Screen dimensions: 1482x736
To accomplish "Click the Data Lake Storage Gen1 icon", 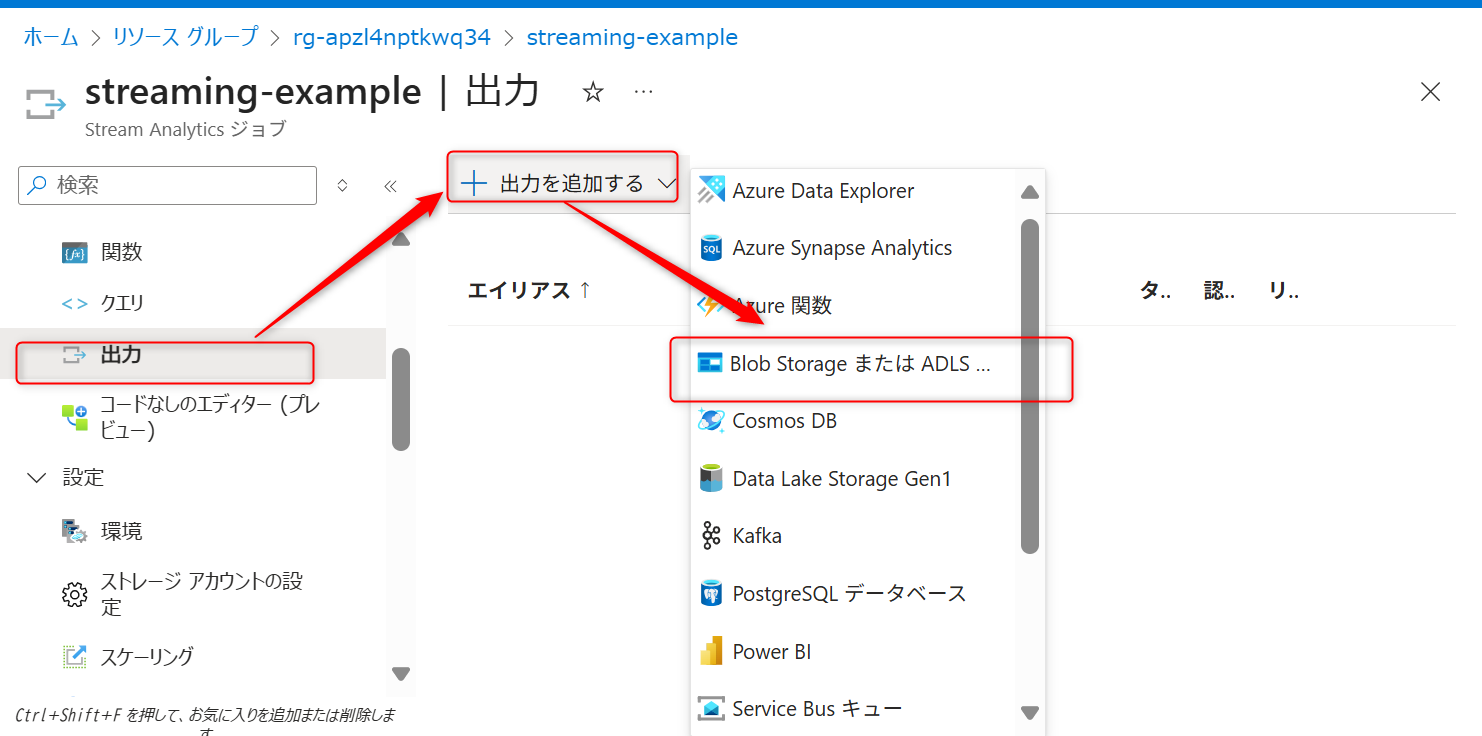I will (711, 479).
